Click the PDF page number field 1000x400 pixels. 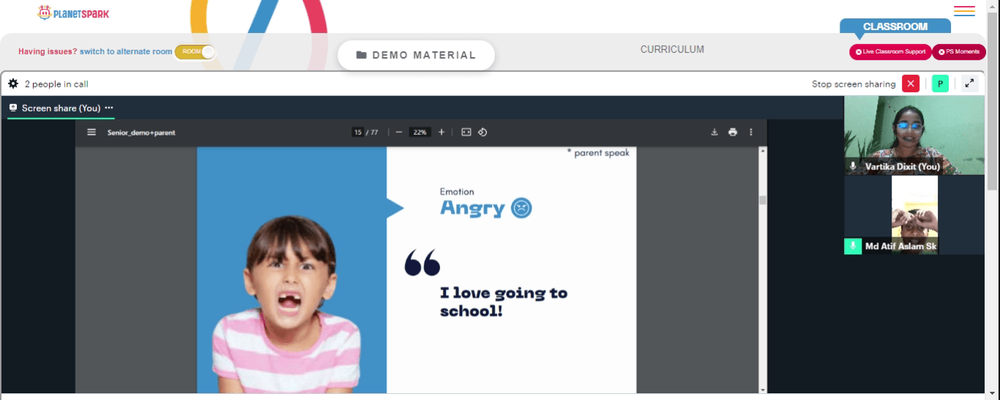click(358, 132)
